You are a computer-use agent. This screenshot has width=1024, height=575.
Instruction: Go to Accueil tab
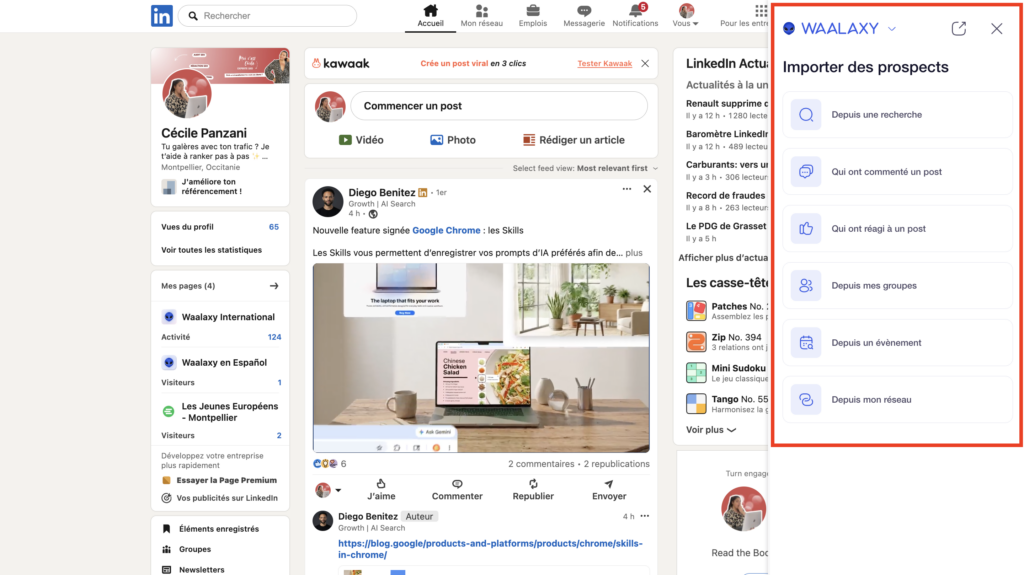click(x=430, y=16)
